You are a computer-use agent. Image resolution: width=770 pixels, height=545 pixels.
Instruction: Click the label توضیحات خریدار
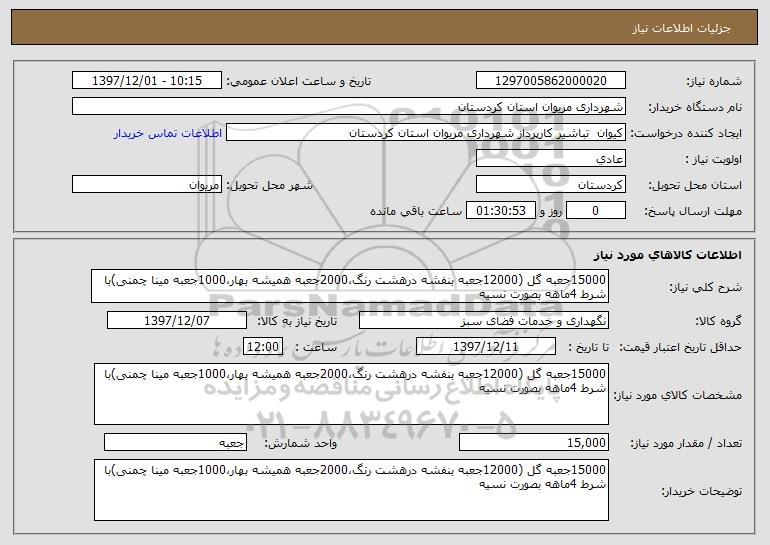702,491
